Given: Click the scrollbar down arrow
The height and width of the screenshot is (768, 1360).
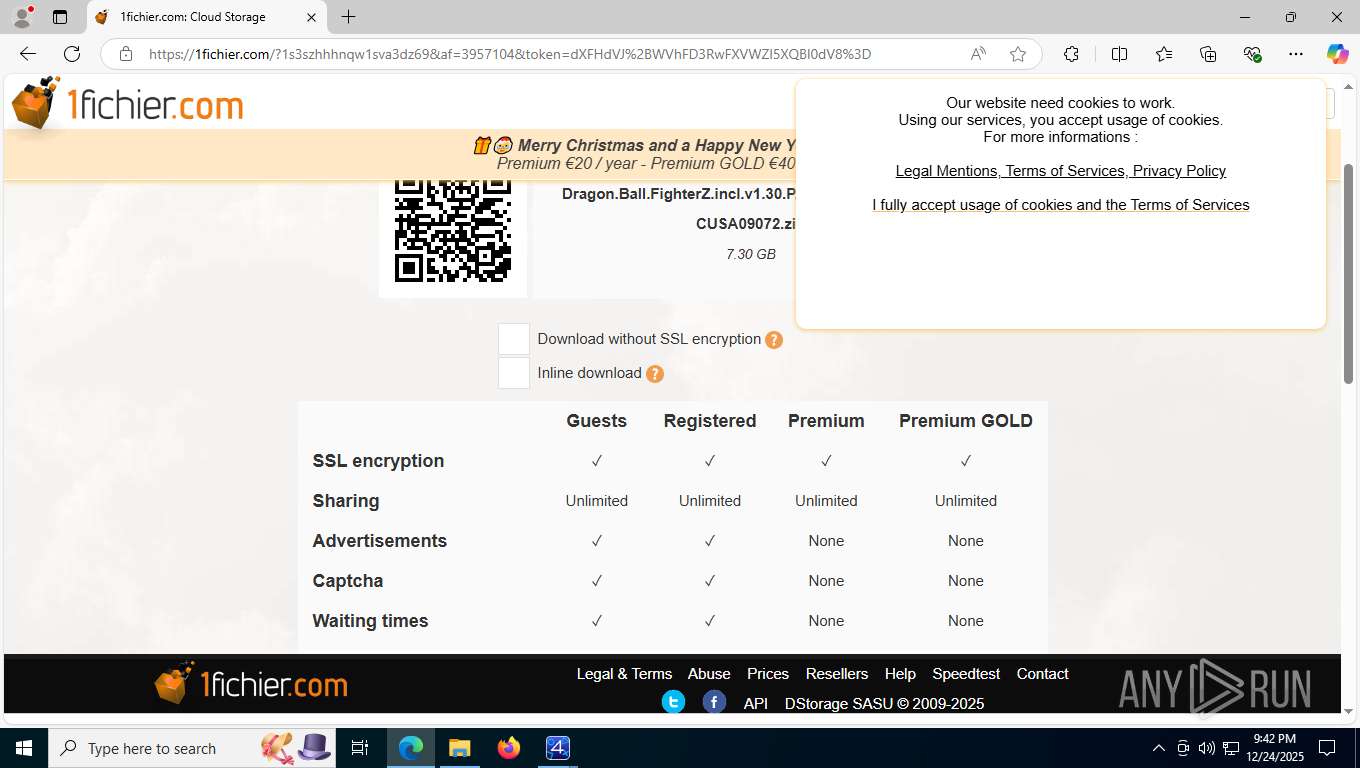Looking at the screenshot, I should (1348, 711).
